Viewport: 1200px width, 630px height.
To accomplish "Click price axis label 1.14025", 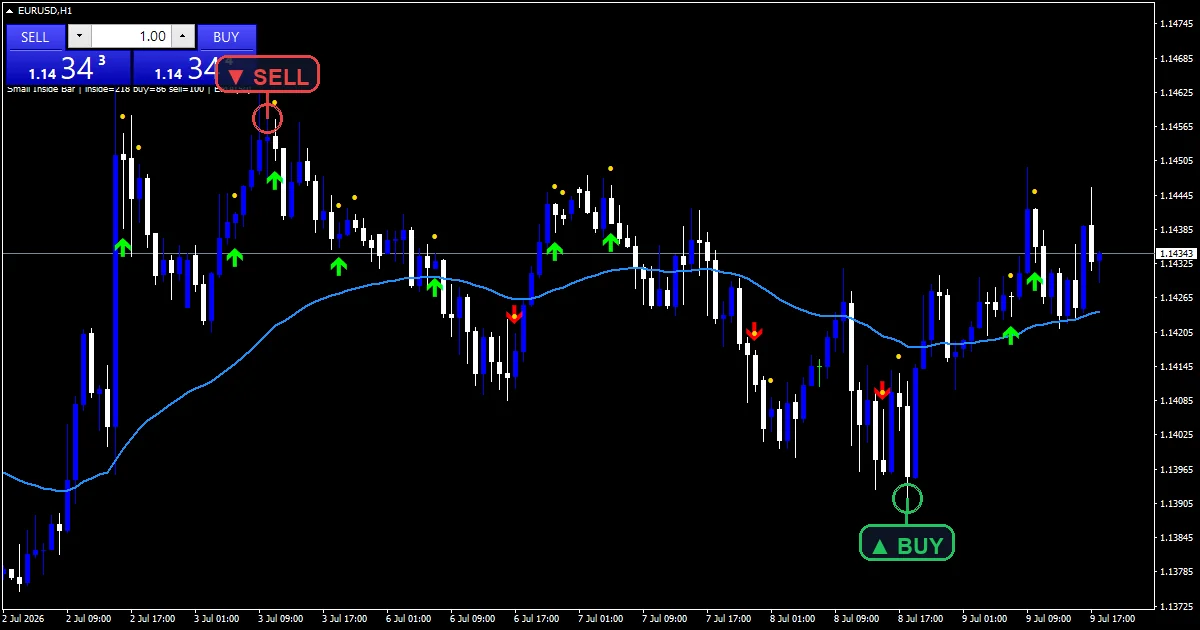I will [1179, 435].
